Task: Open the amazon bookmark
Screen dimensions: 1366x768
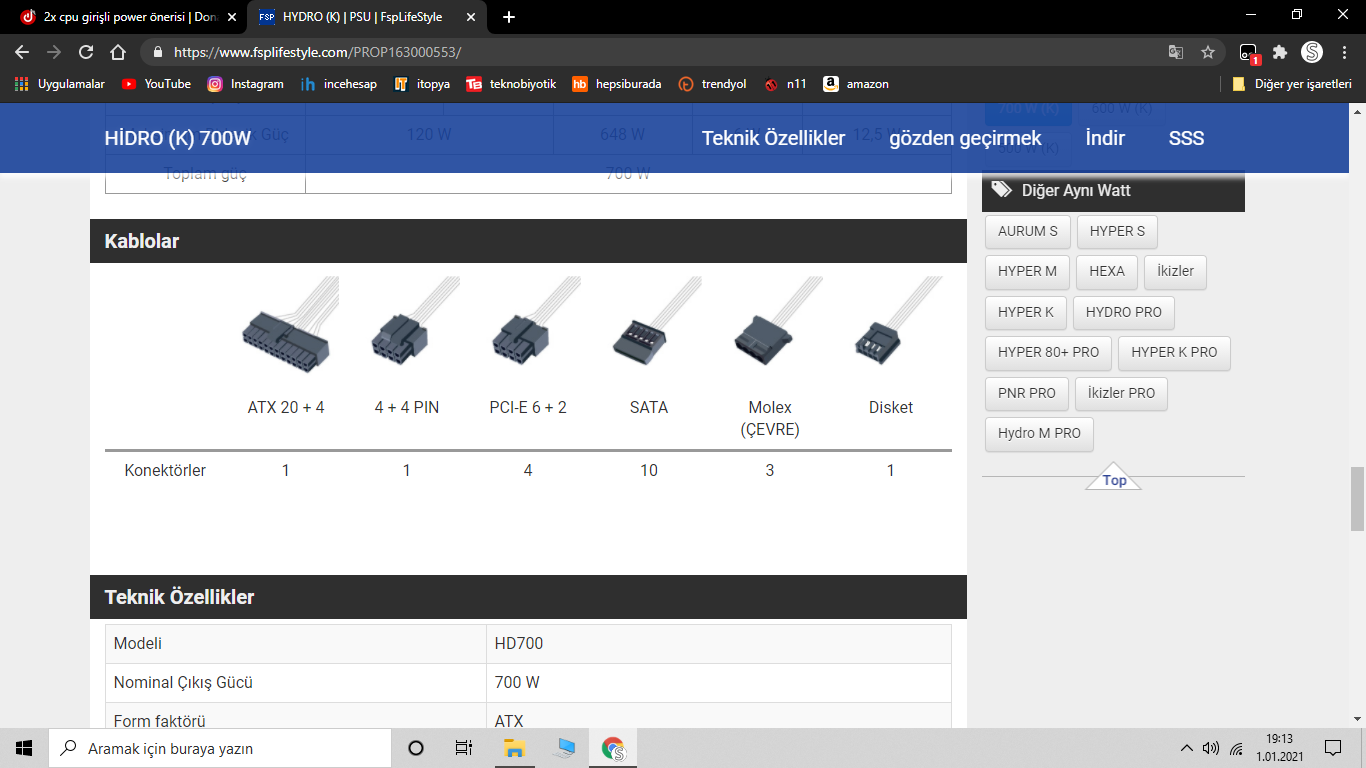Action: [856, 84]
